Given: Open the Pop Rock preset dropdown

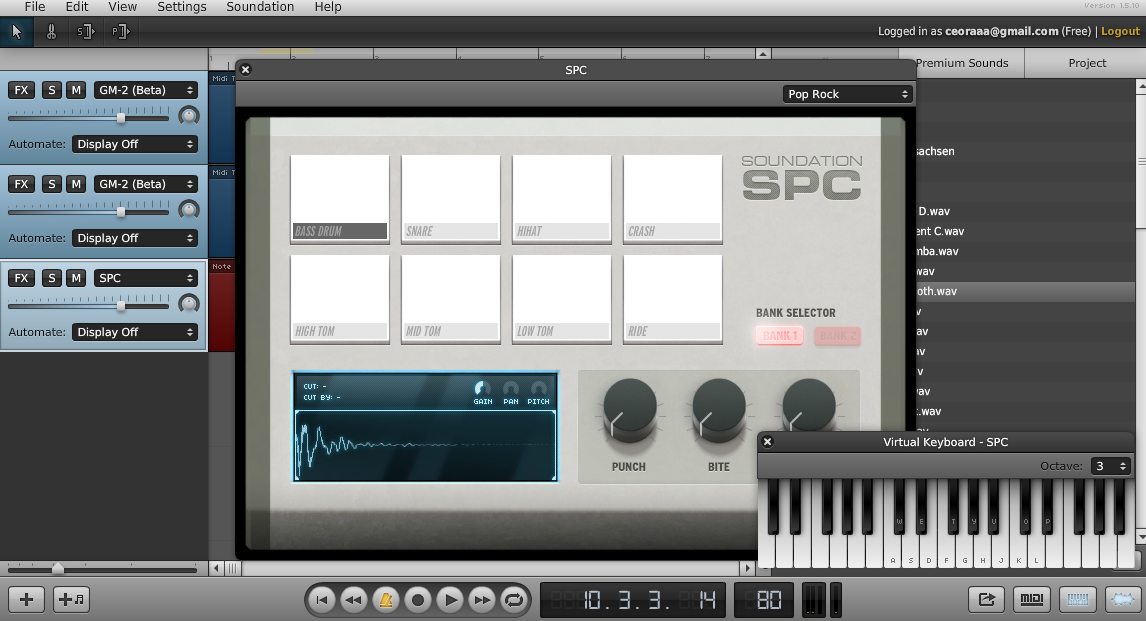Looking at the screenshot, I should coord(847,94).
